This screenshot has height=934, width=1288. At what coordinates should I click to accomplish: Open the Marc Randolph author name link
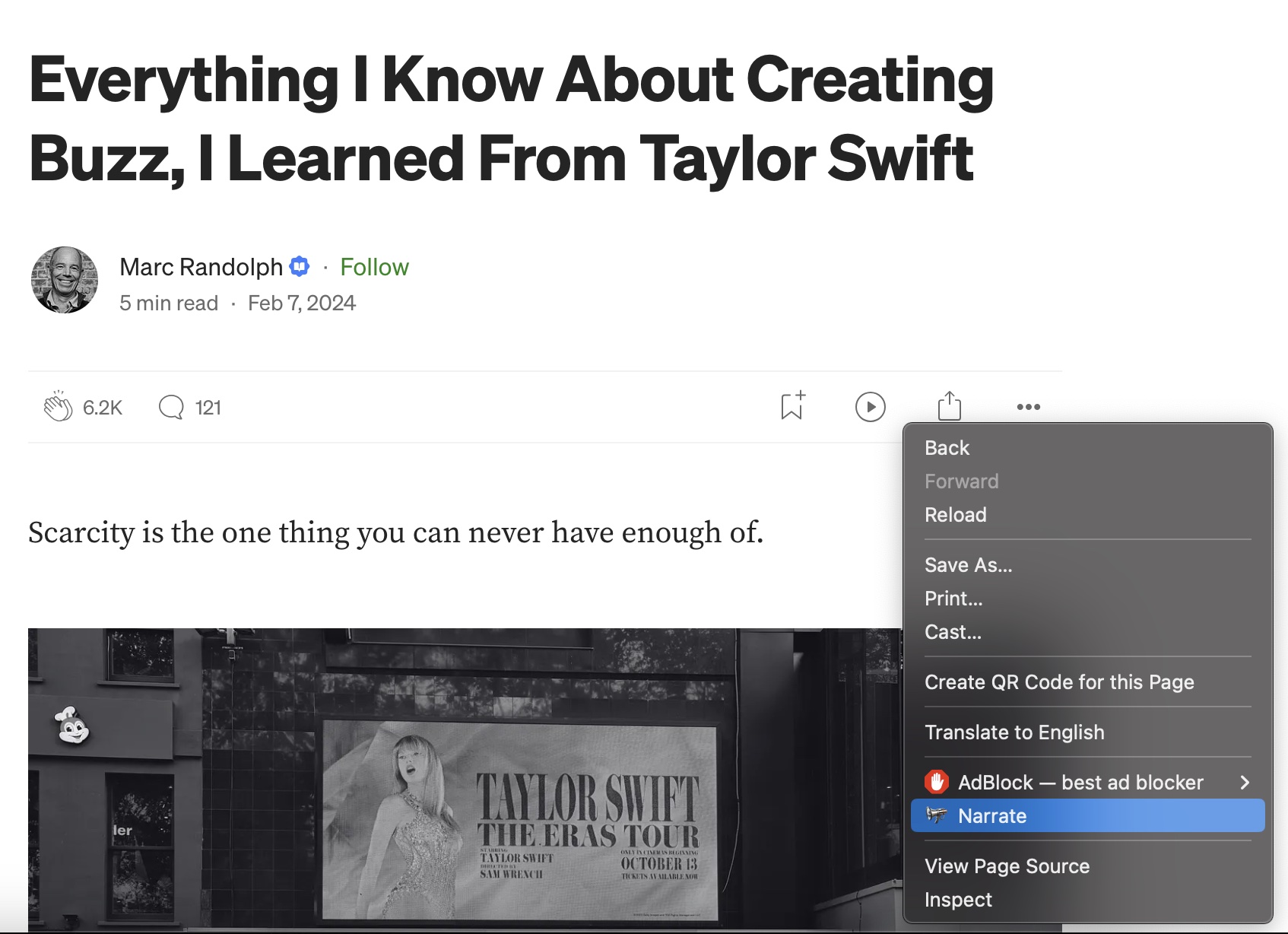201,267
